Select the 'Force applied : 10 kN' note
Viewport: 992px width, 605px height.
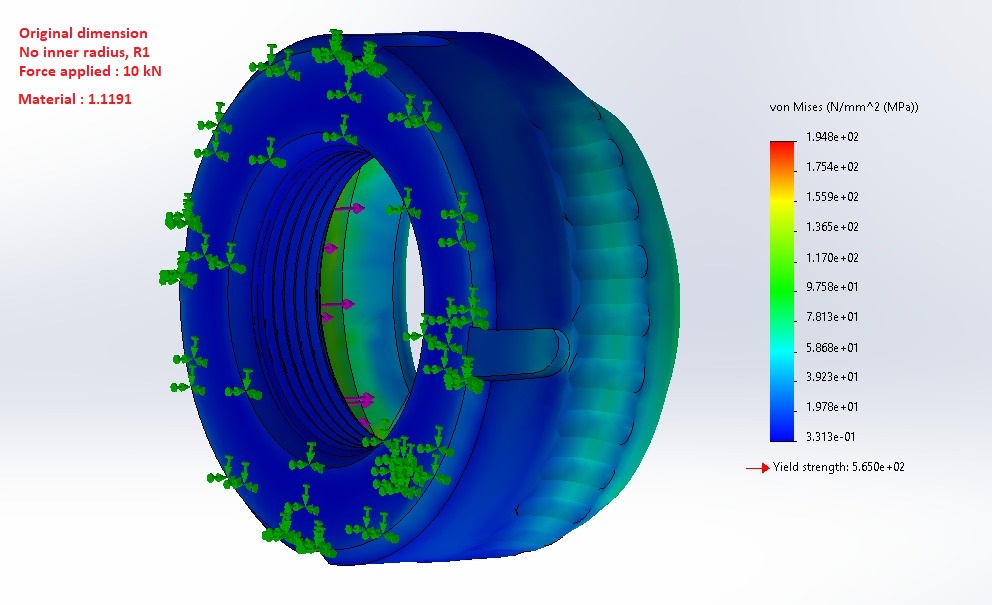coord(90,71)
